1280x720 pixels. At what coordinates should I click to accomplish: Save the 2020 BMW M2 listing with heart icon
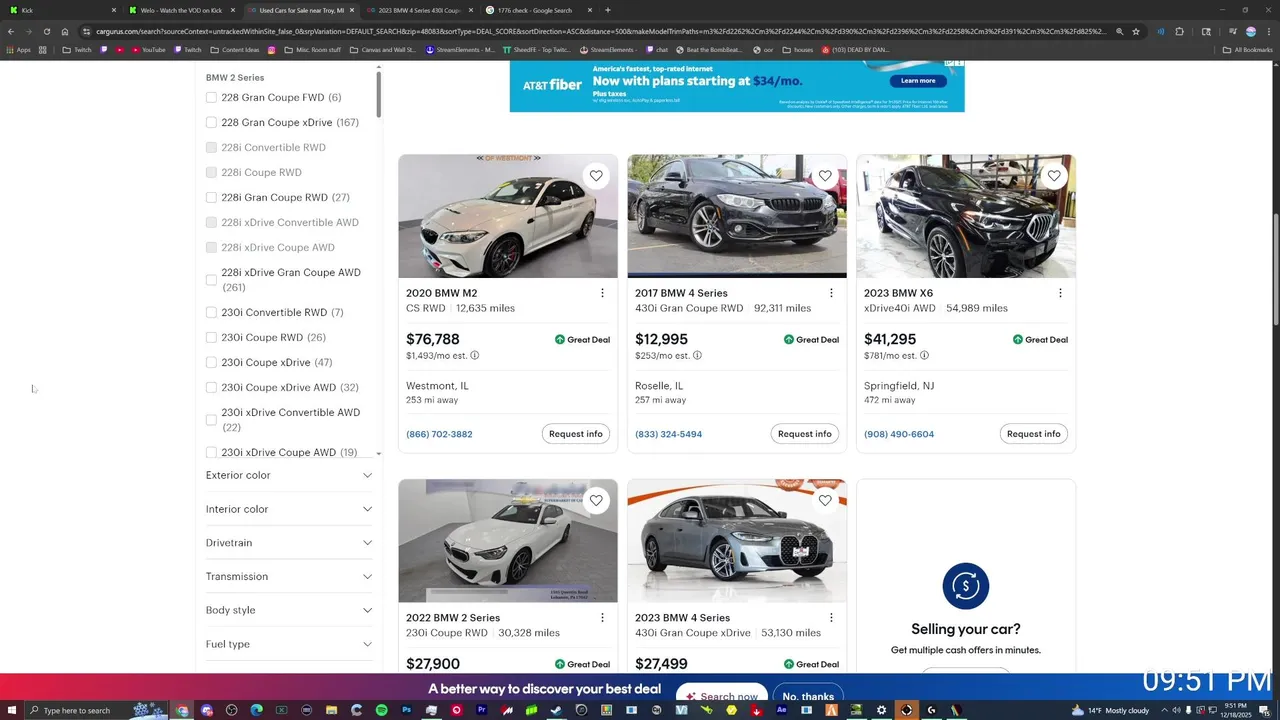(x=596, y=176)
